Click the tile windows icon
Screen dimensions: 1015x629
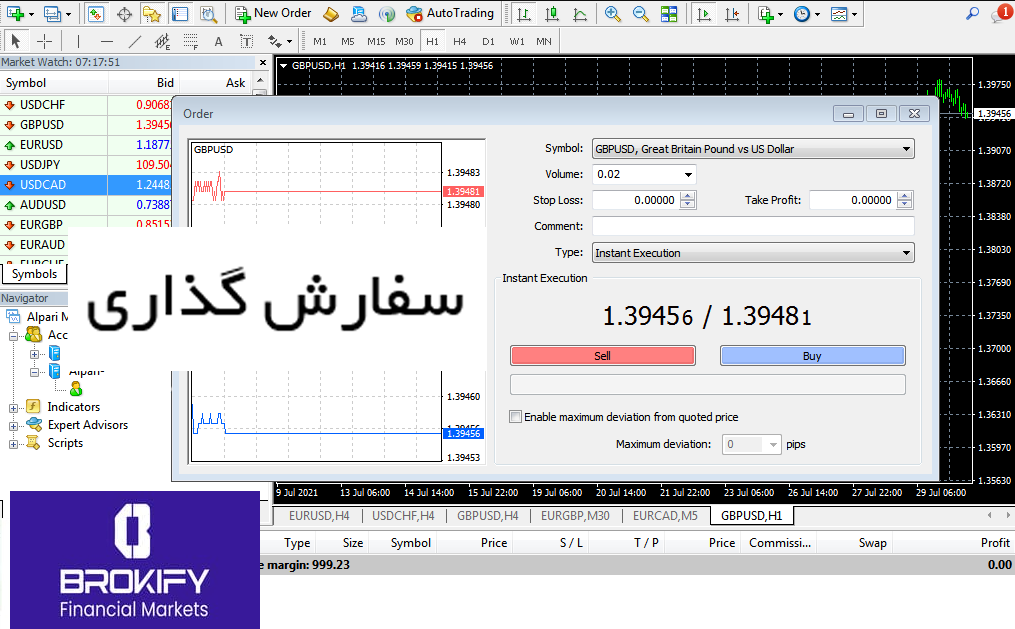[x=669, y=14]
